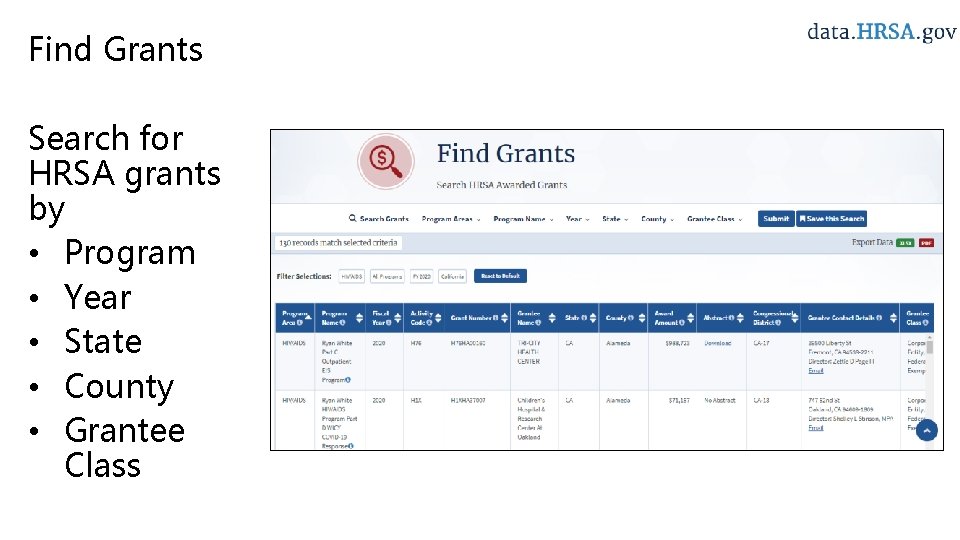This screenshot has height=540, width=960.
Task: Click the Submit button
Action: click(x=776, y=219)
